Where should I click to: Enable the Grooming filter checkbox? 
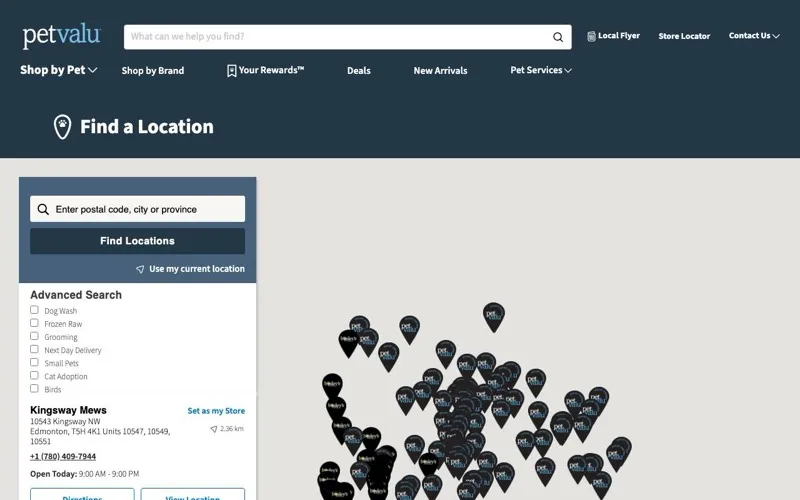tap(34, 336)
